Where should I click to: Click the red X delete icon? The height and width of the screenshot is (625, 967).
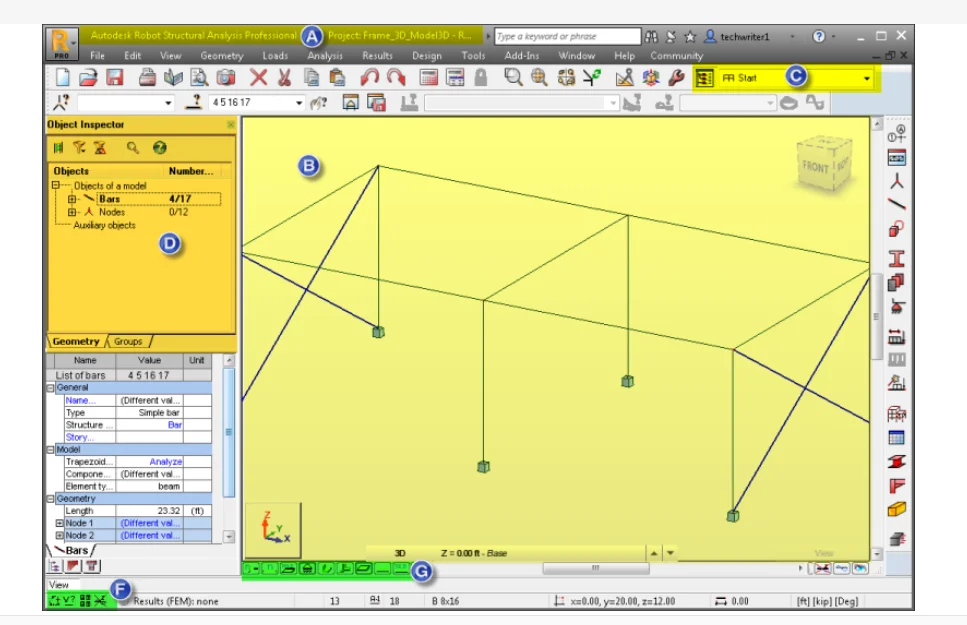point(258,78)
